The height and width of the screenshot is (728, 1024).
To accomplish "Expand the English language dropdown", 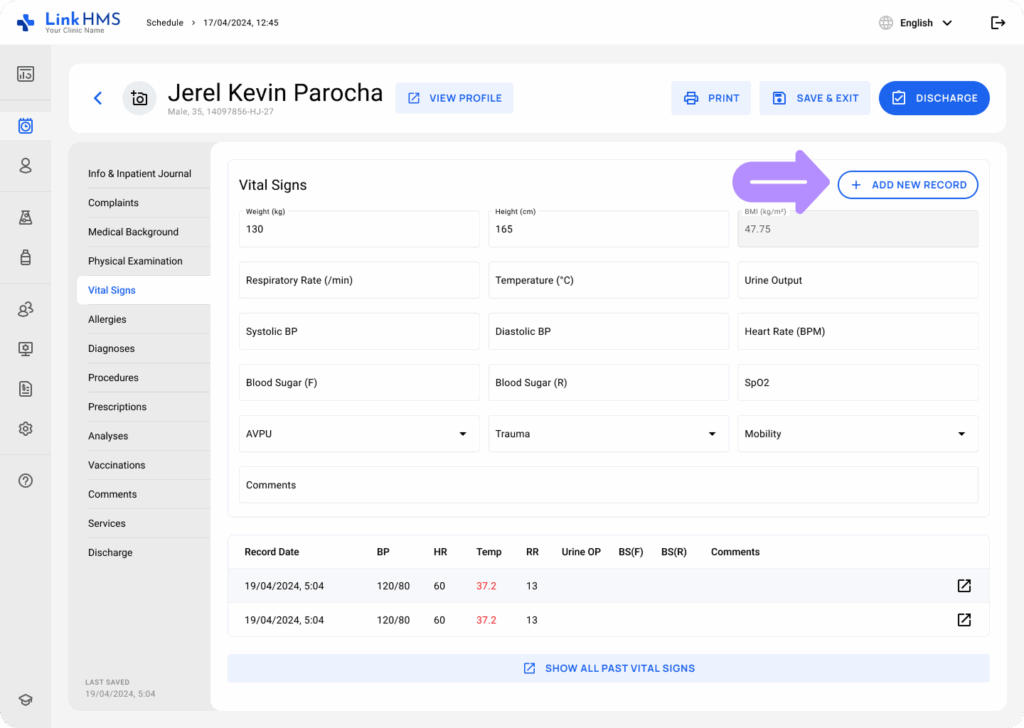I will (926, 23).
